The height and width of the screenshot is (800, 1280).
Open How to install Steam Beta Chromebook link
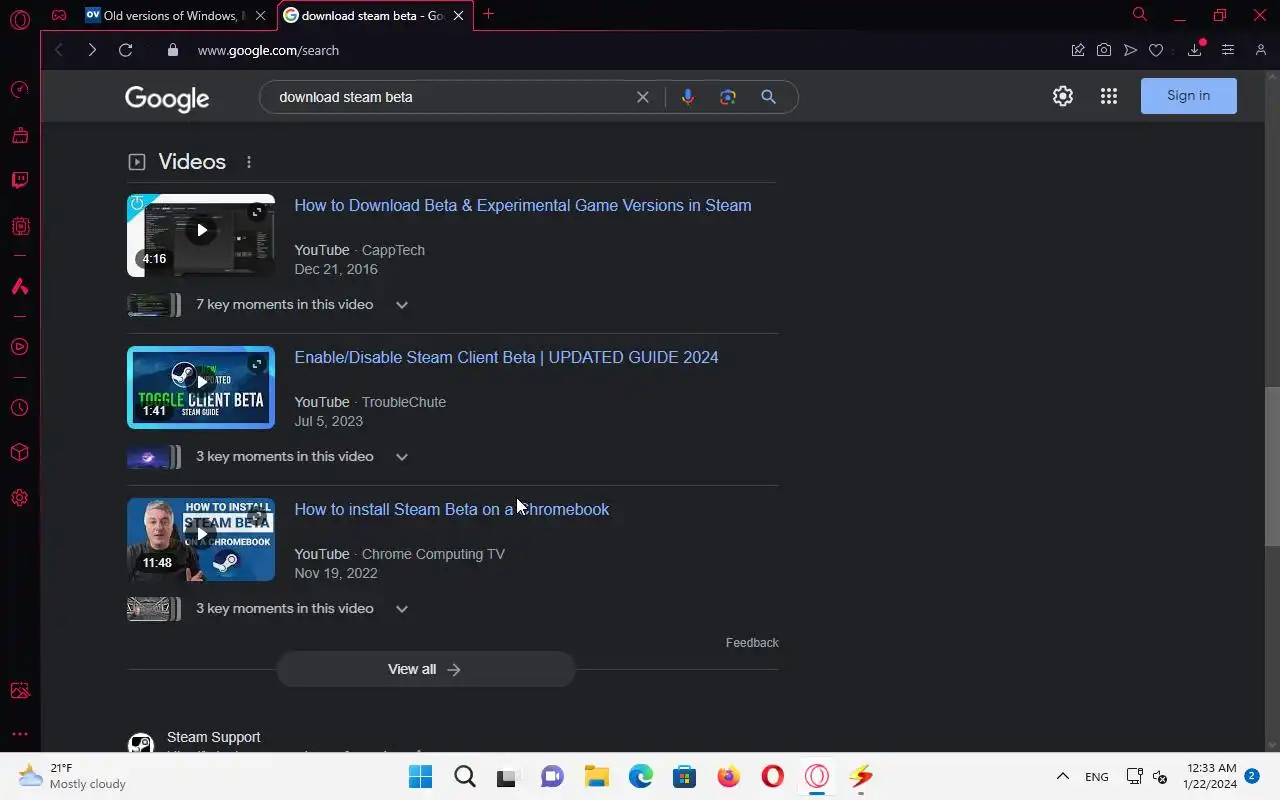coord(451,509)
